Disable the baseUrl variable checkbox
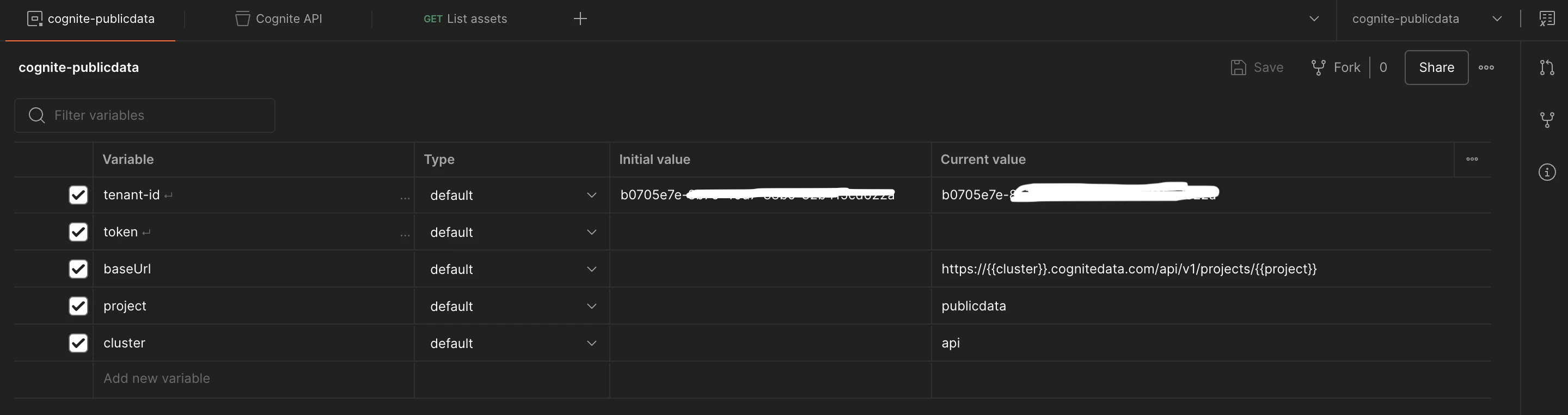The image size is (1568, 415). point(78,269)
